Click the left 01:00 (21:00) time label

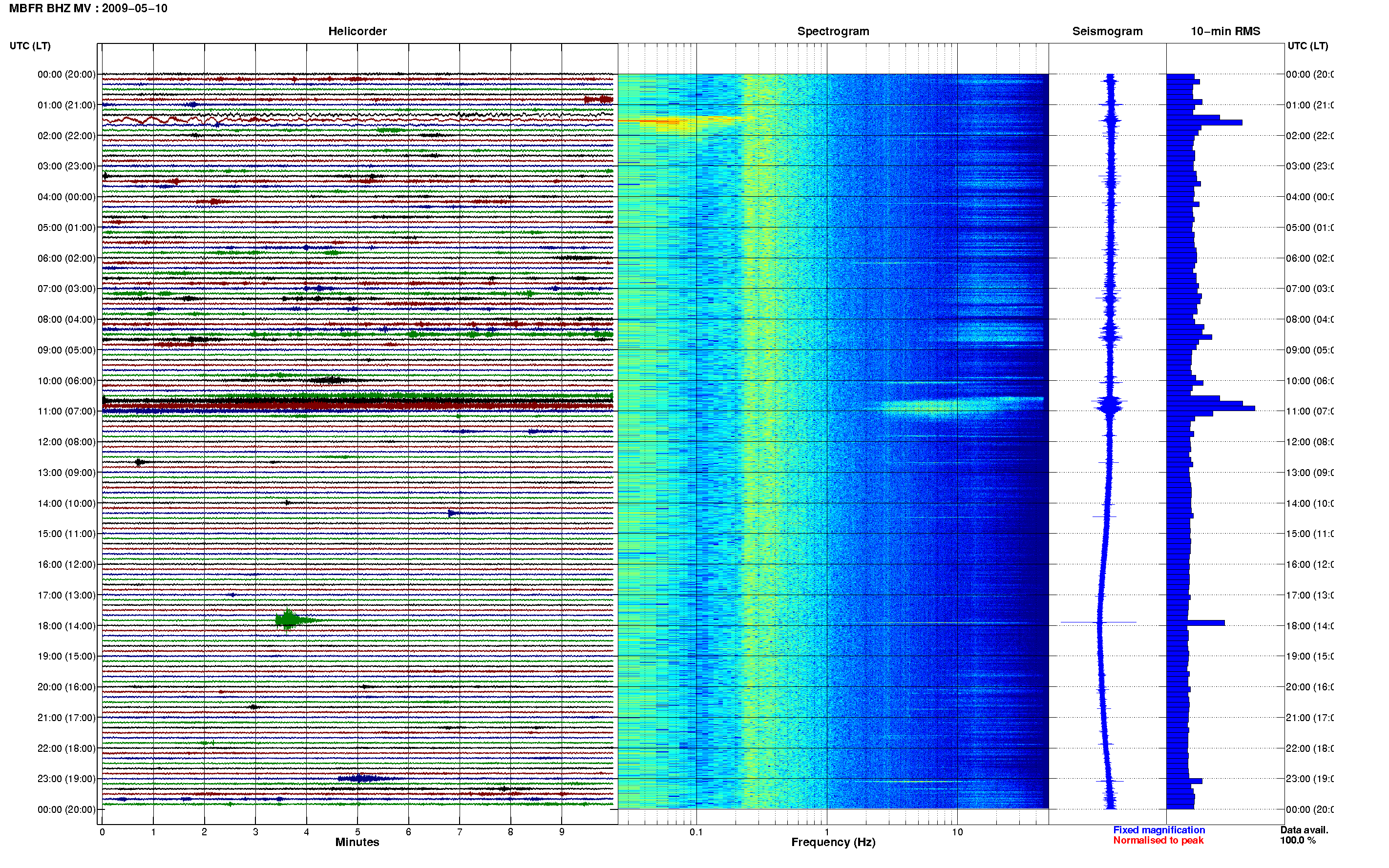(66, 105)
